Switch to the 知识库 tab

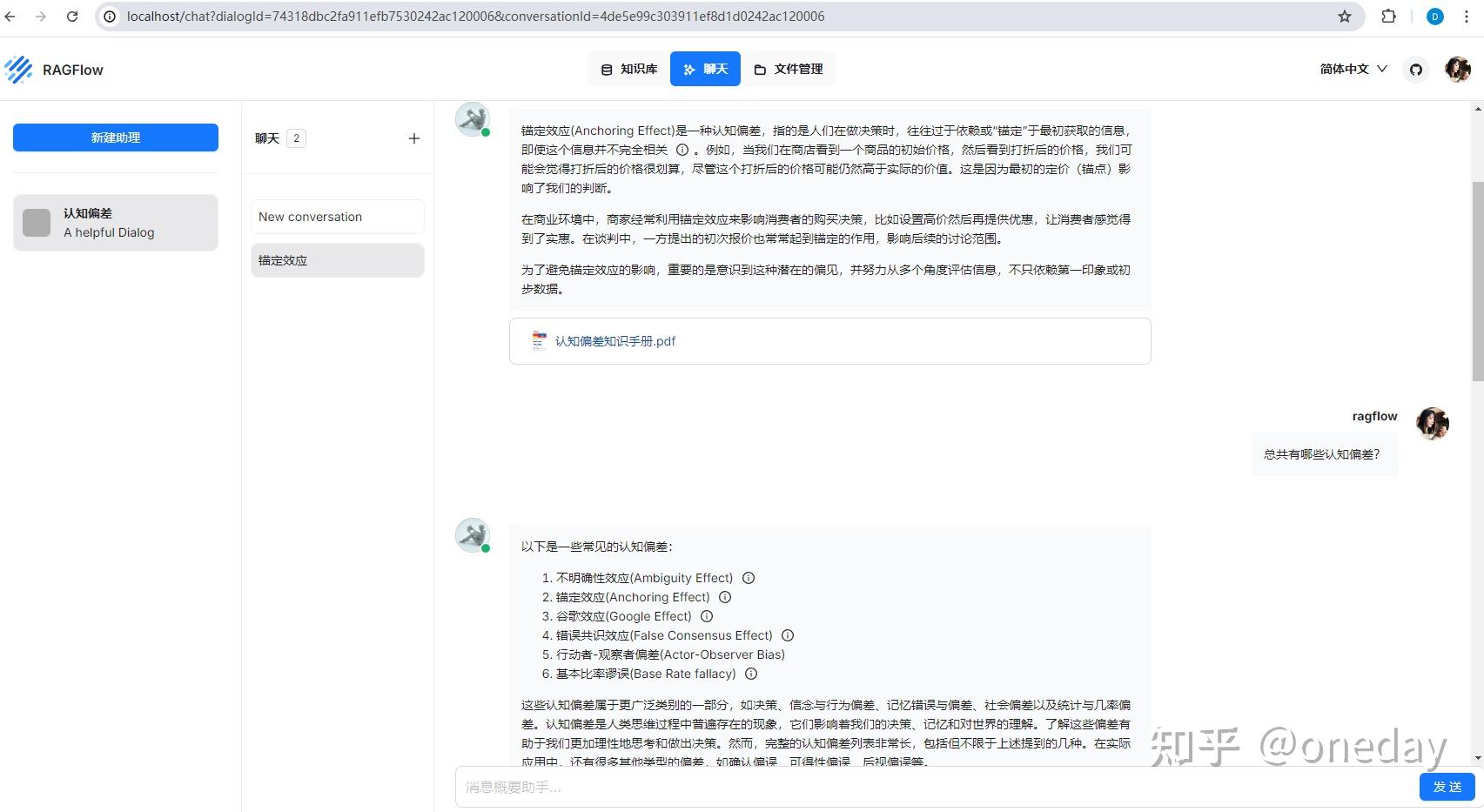(628, 69)
